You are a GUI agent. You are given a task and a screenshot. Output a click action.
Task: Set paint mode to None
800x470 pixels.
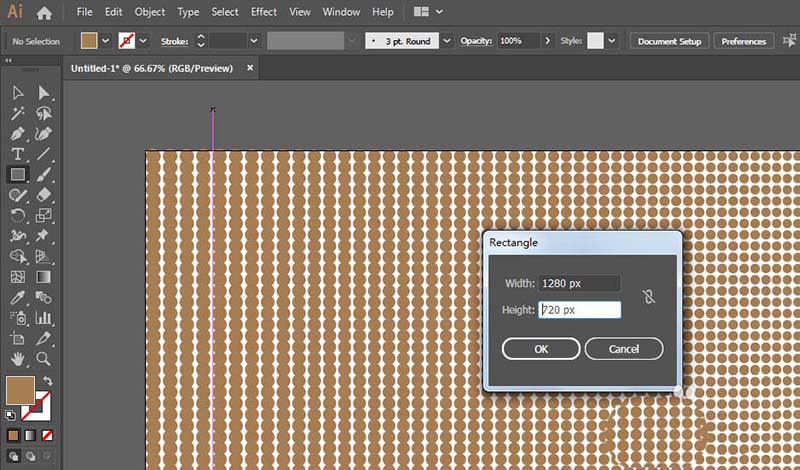[47, 435]
